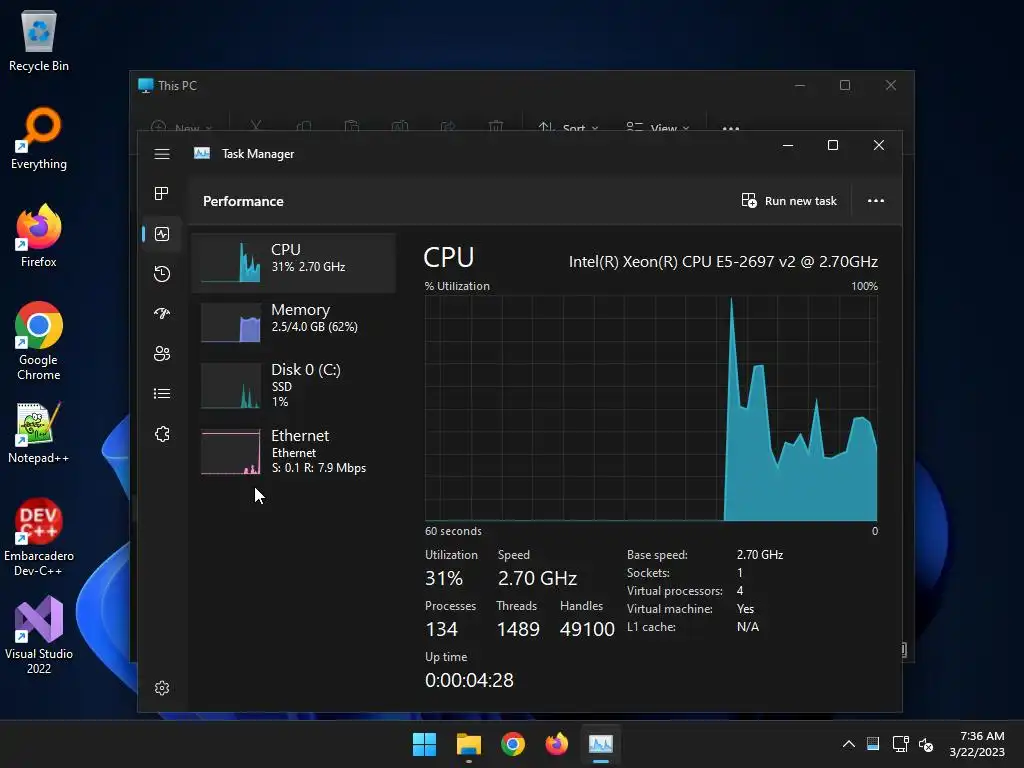Launch Firefox from the taskbar
The width and height of the screenshot is (1024, 768).
click(x=556, y=744)
